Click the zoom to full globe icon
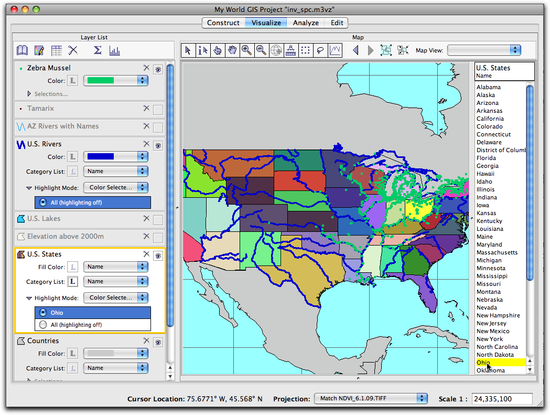Image resolution: width=550 pixels, height=415 pixels. [x=276, y=51]
